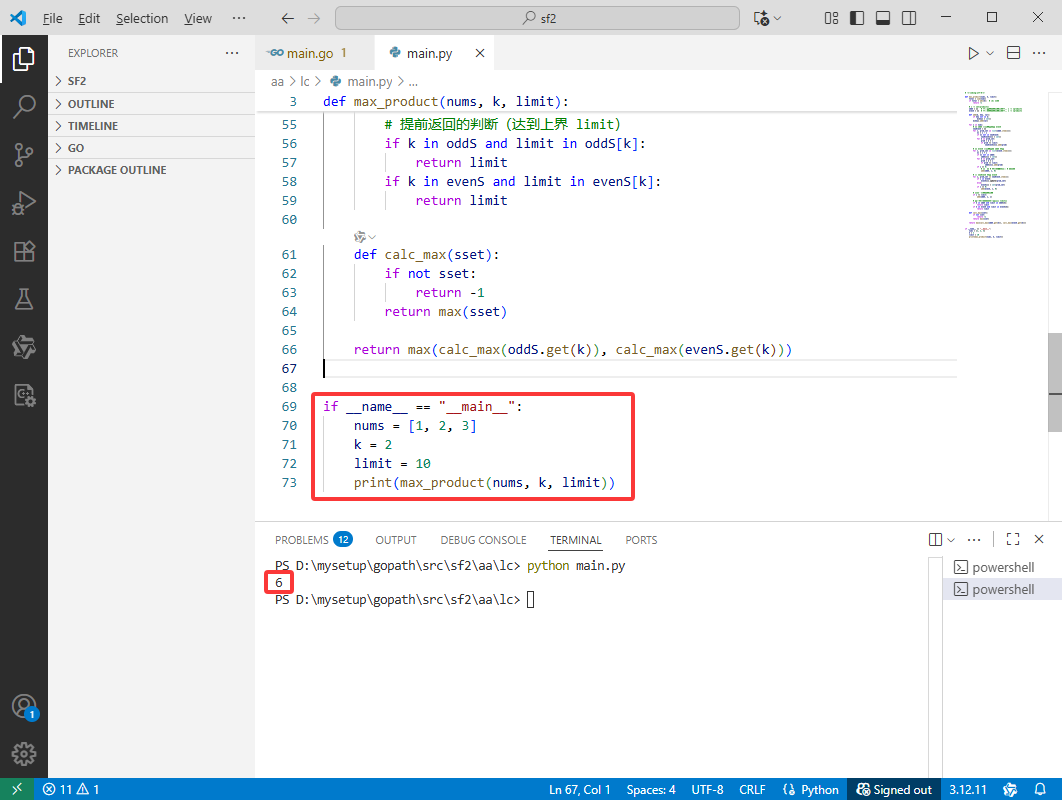This screenshot has width=1062, height=800.
Task: Open the View menu
Action: 198,18
